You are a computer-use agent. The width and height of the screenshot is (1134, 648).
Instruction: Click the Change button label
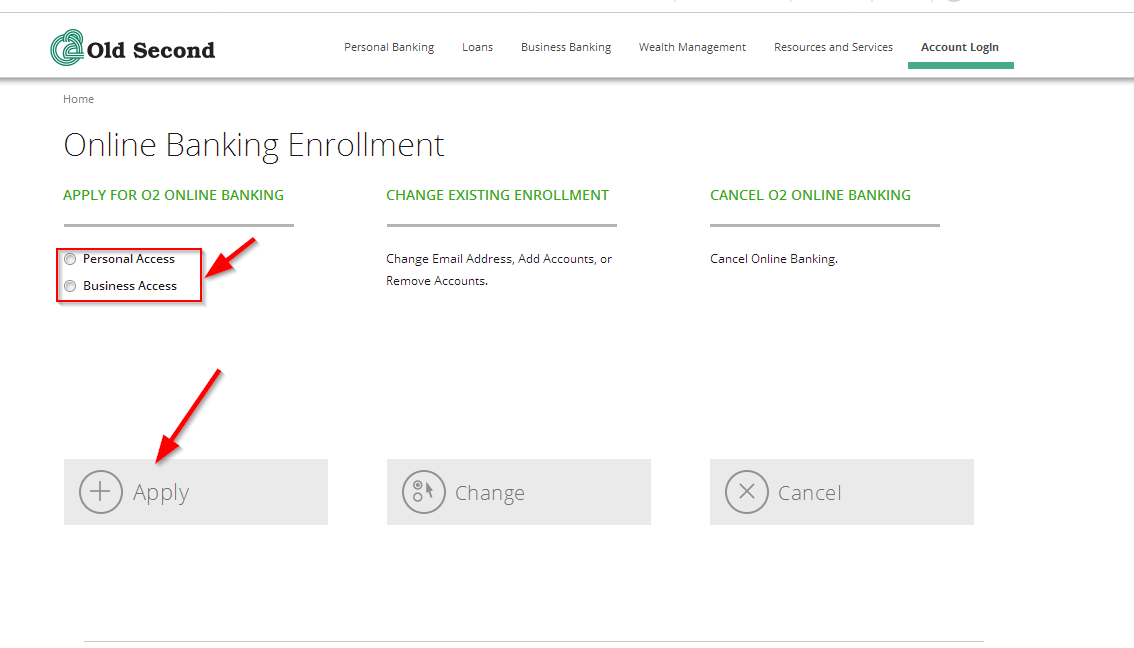point(490,493)
